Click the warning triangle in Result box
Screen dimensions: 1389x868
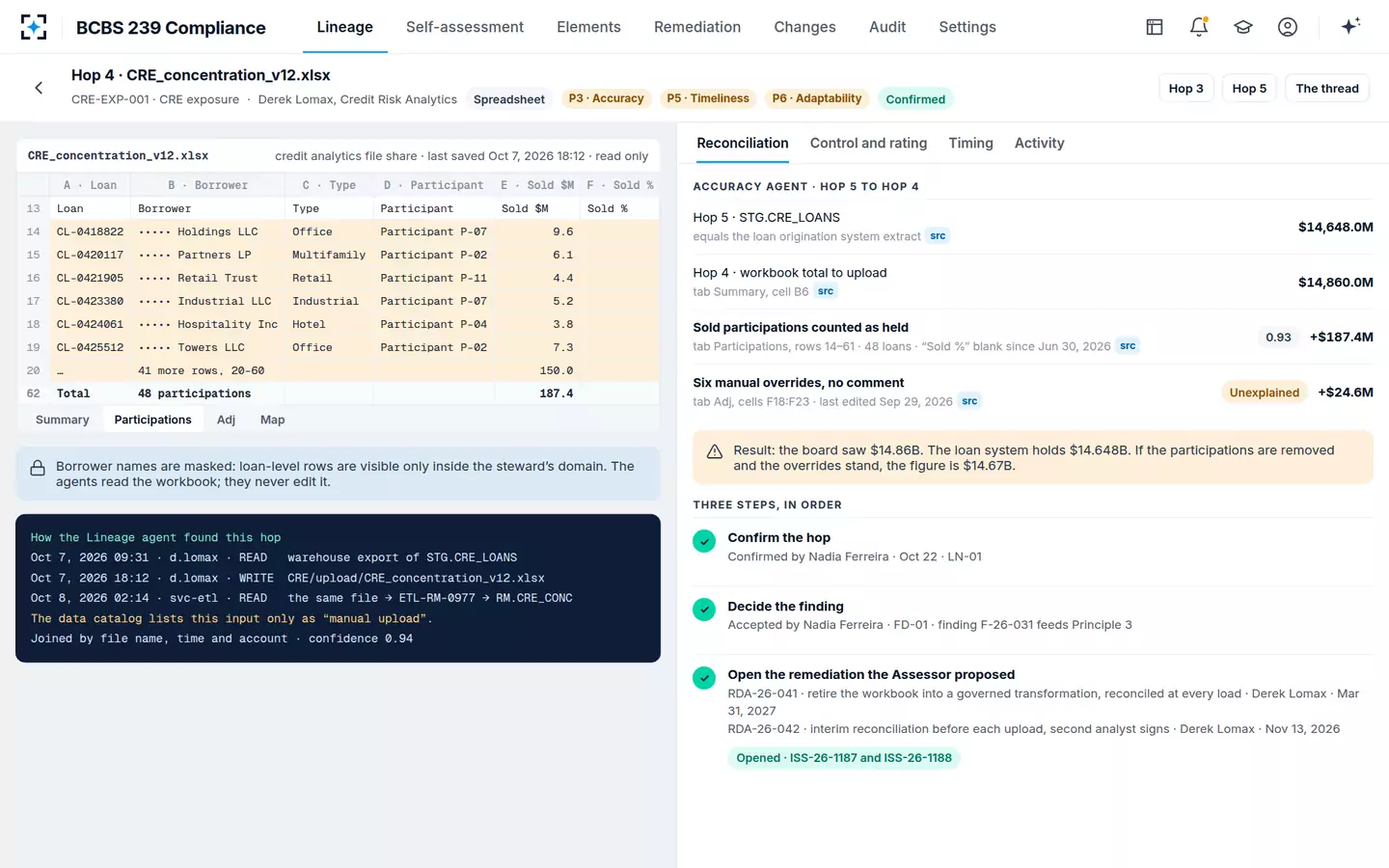(715, 451)
